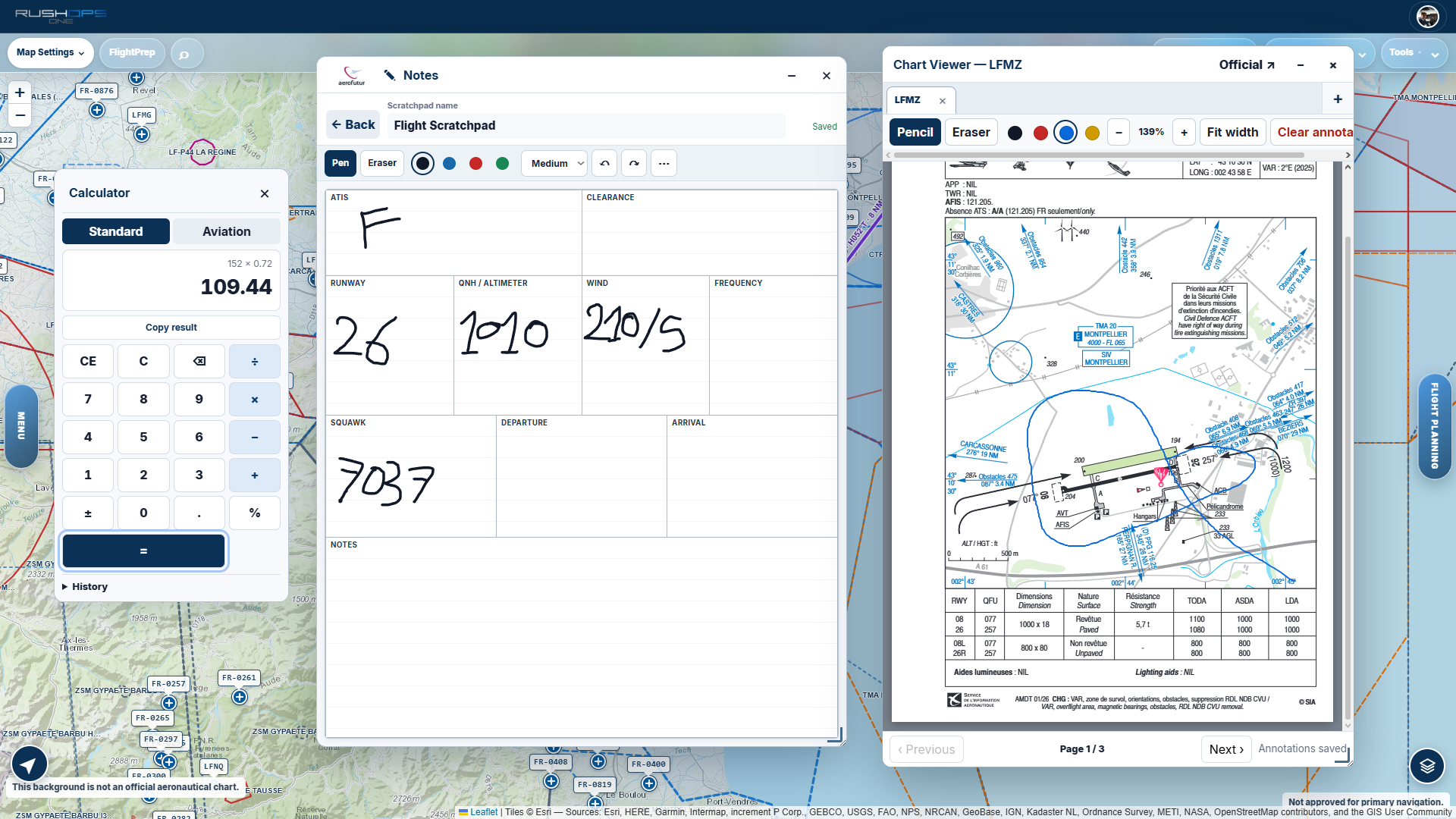Open the Official chart link
This screenshot has width=1456, height=819.
pos(1247,65)
